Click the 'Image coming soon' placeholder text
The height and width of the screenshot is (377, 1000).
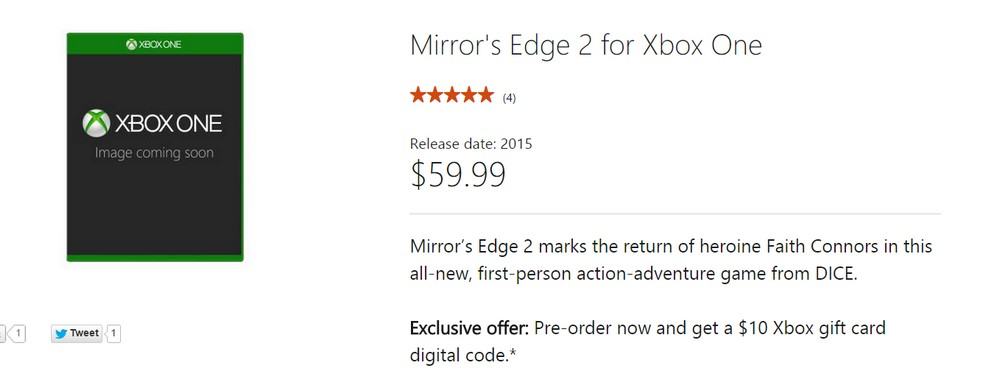pyautogui.click(x=154, y=154)
